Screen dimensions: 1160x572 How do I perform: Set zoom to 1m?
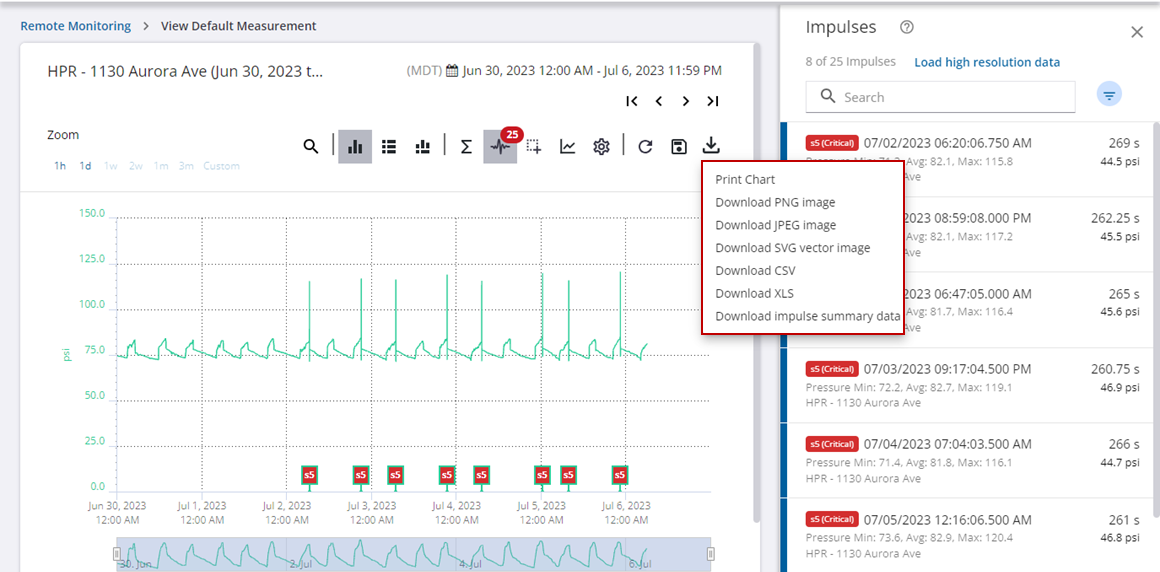(x=161, y=166)
